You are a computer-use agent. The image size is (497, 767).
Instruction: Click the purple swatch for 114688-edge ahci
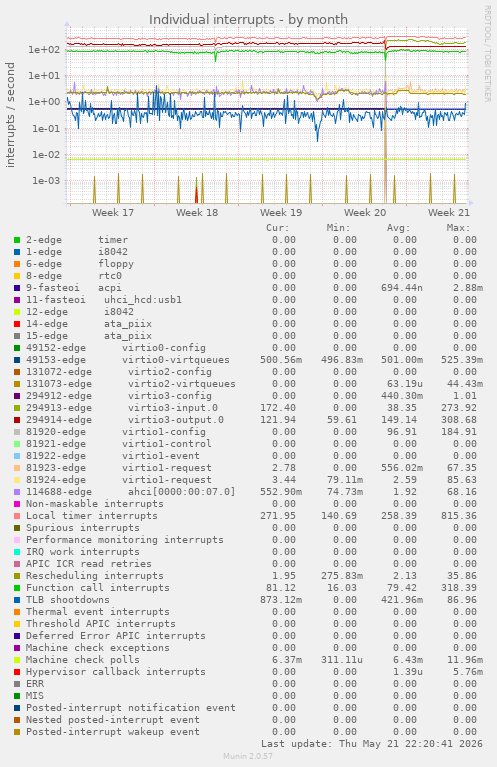pyautogui.click(x=17, y=492)
